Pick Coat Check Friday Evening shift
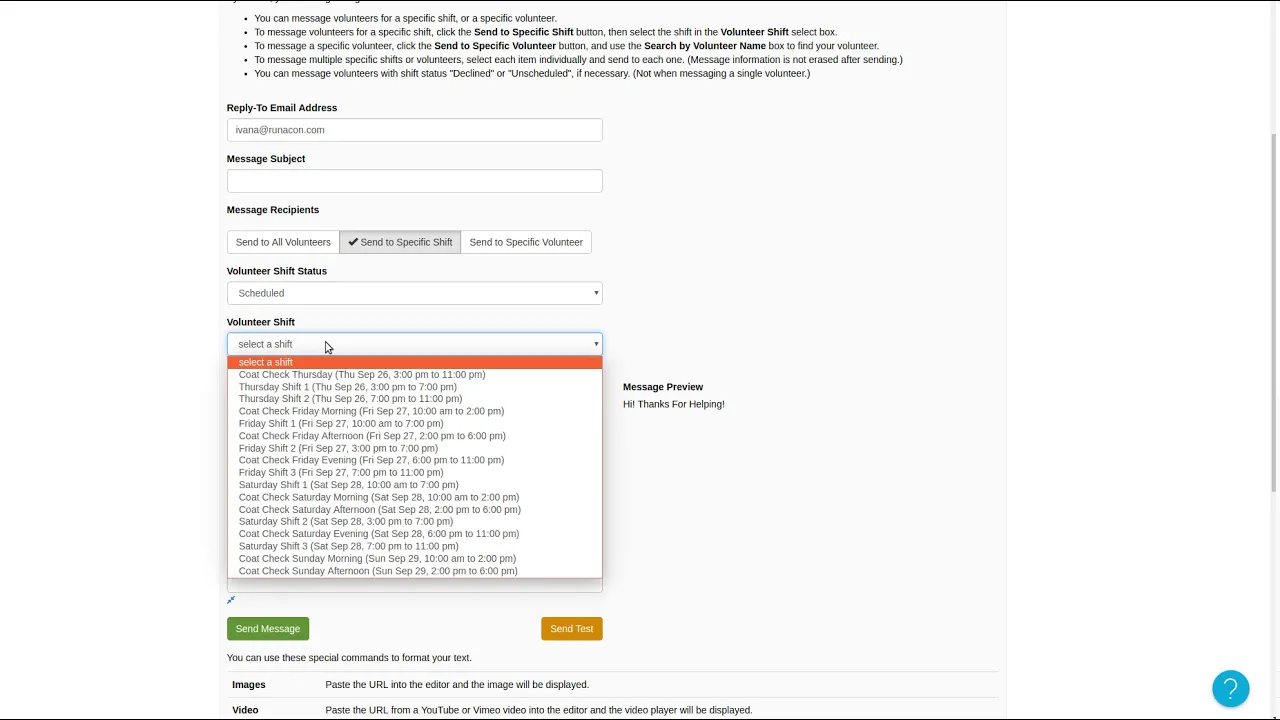This screenshot has width=1280, height=720. (414, 460)
